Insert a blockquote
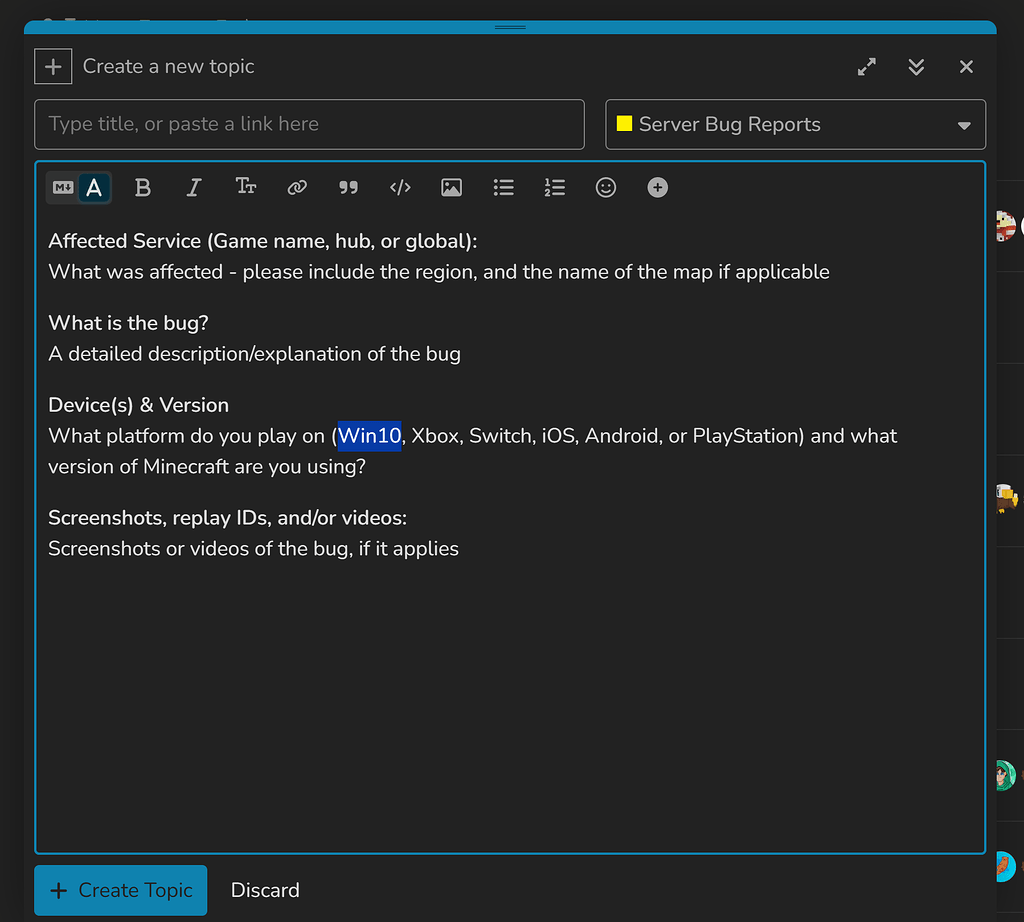The width and height of the screenshot is (1024, 922). (x=348, y=188)
